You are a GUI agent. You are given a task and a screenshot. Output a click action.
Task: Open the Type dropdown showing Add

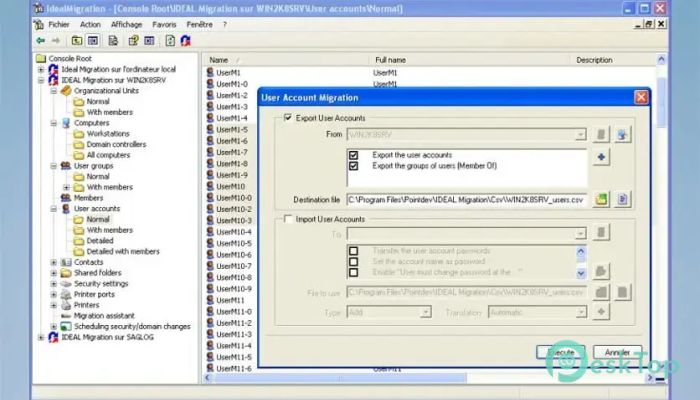pos(426,312)
